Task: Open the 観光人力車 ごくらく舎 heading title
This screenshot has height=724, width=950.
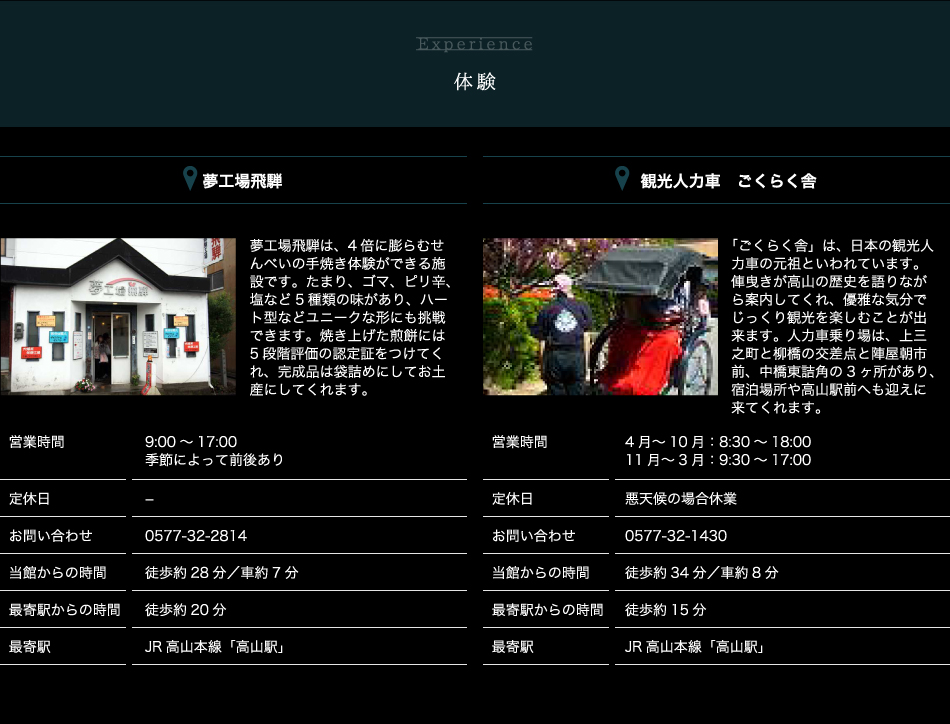Action: coord(728,181)
